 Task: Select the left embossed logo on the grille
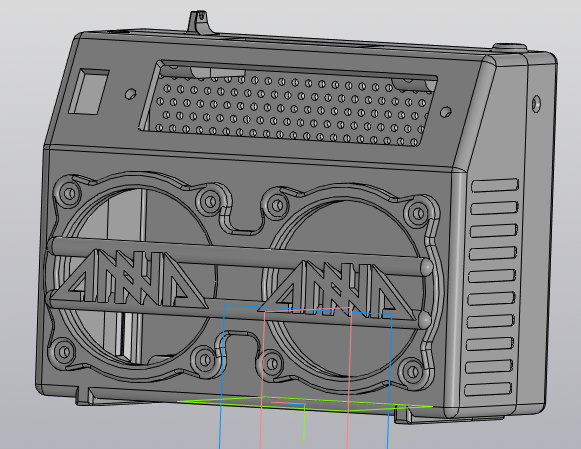pos(128,278)
